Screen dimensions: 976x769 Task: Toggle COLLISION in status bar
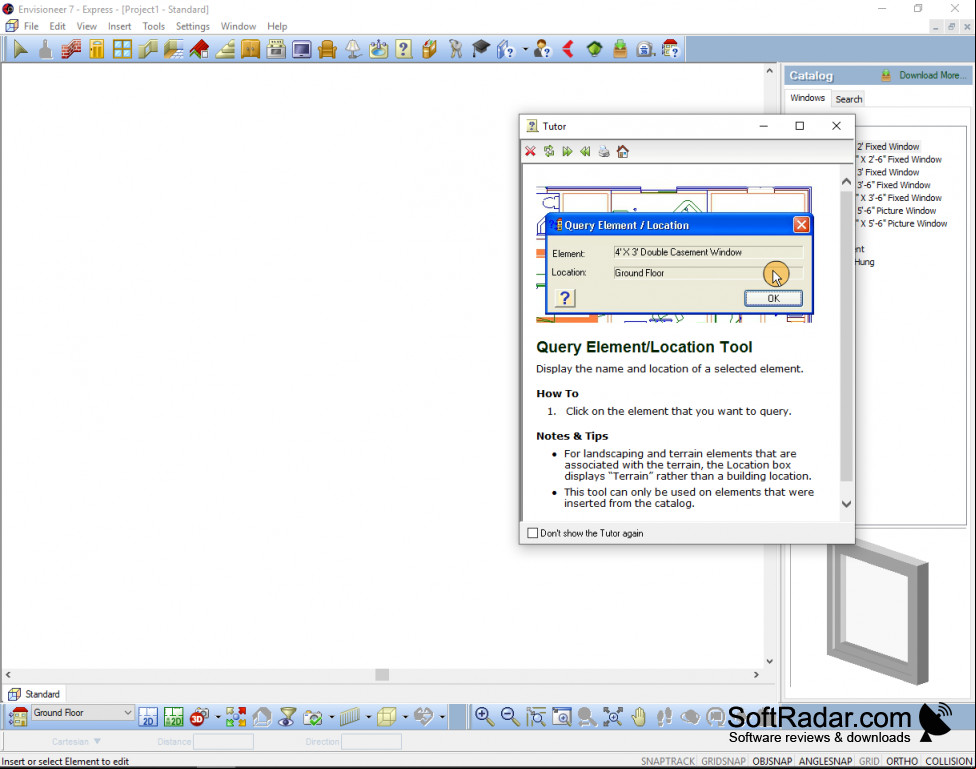coord(949,761)
